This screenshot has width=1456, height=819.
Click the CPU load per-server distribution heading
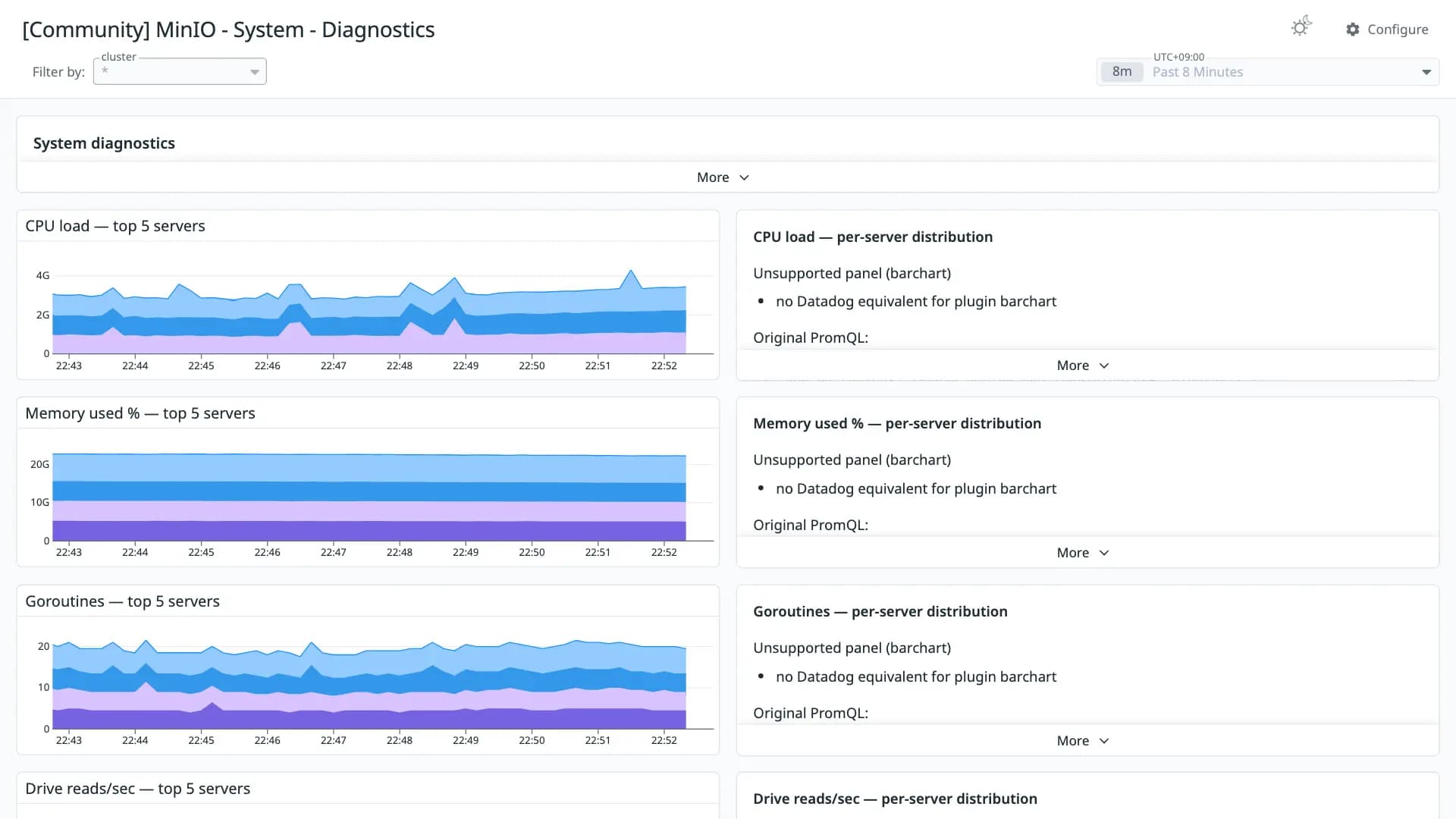(873, 237)
